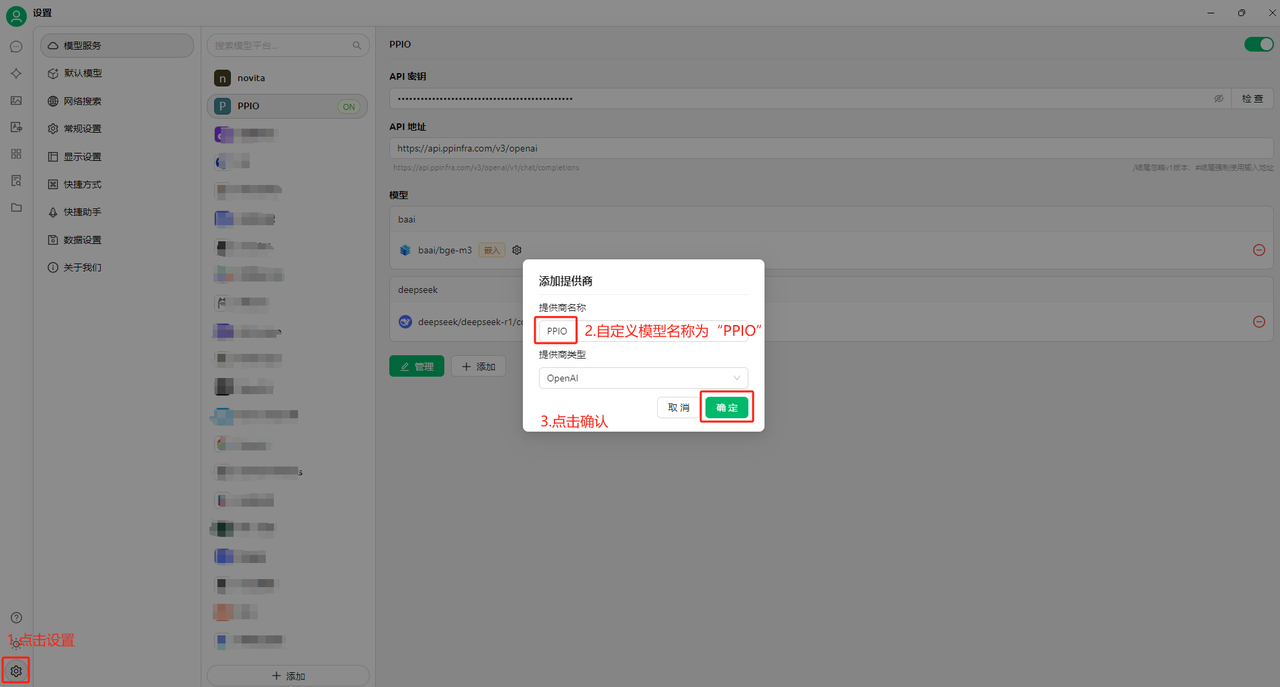The width and height of the screenshot is (1280, 687).
Task: Select the novita provider row
Action: point(288,78)
